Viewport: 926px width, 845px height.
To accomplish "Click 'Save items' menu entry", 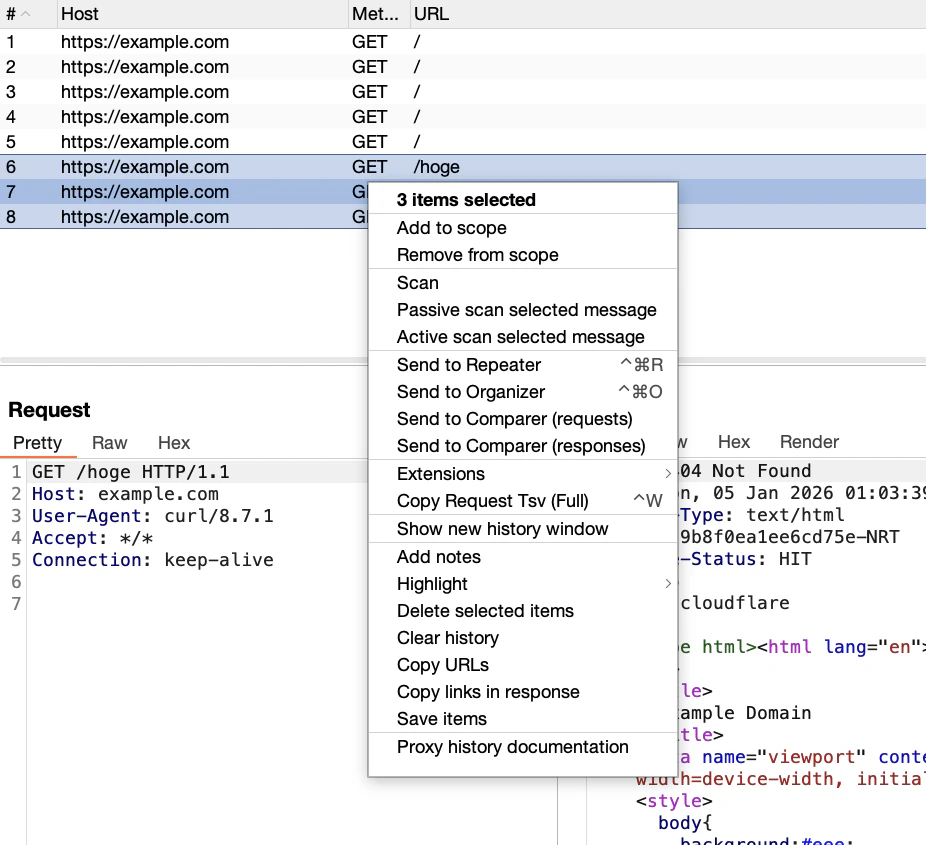I will 523,719.
